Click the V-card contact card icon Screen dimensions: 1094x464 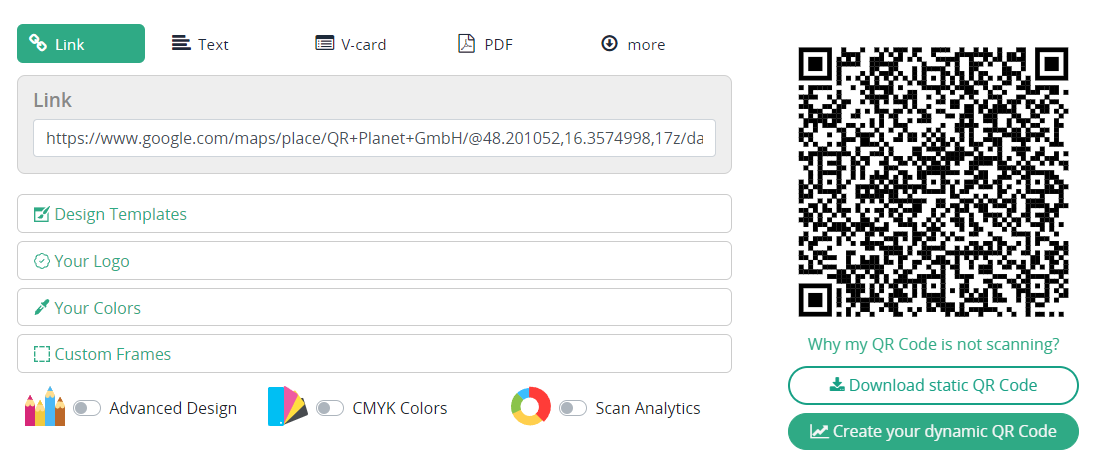pos(324,43)
